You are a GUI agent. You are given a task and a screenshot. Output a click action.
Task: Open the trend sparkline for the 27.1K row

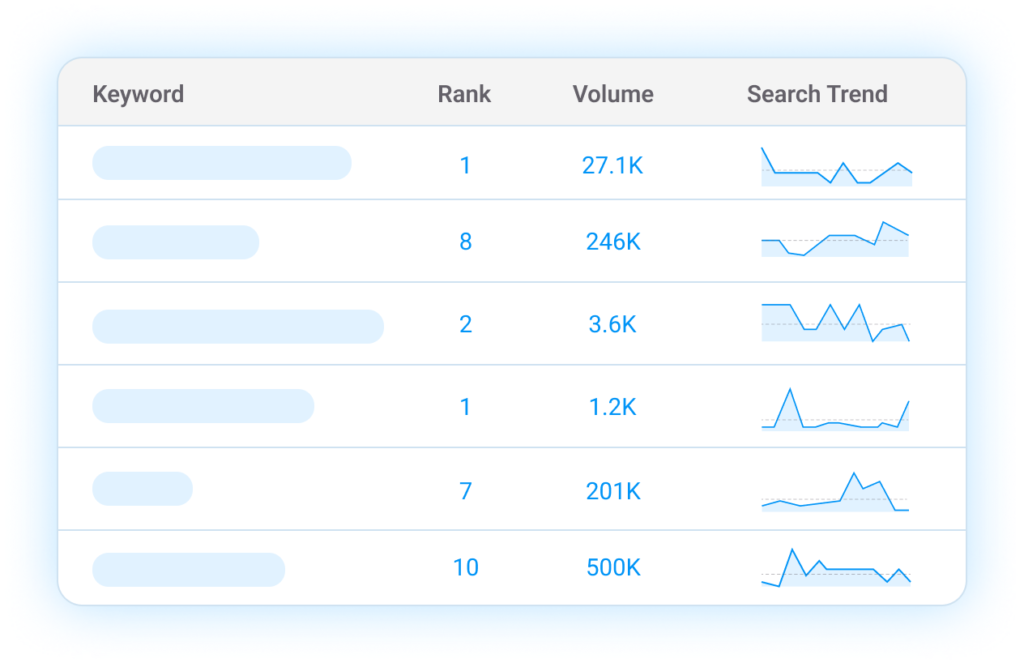point(837,167)
